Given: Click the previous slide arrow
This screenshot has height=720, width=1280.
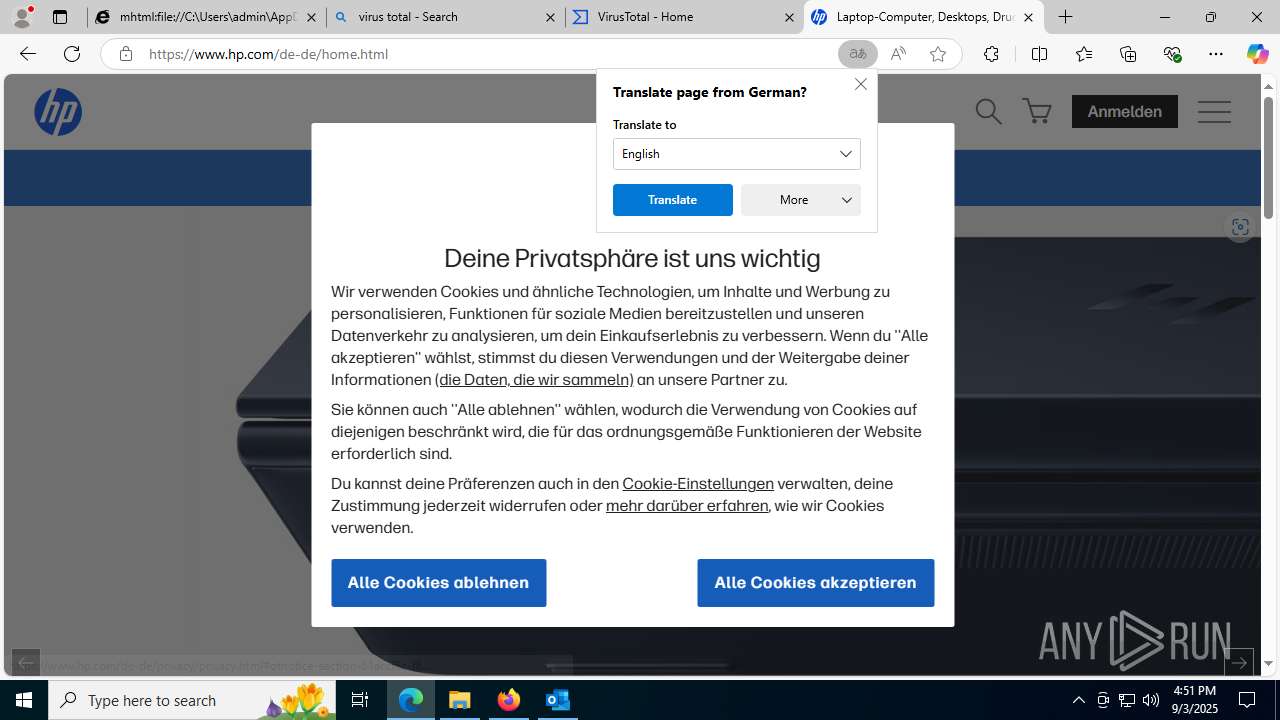Looking at the screenshot, I should tap(26, 662).
